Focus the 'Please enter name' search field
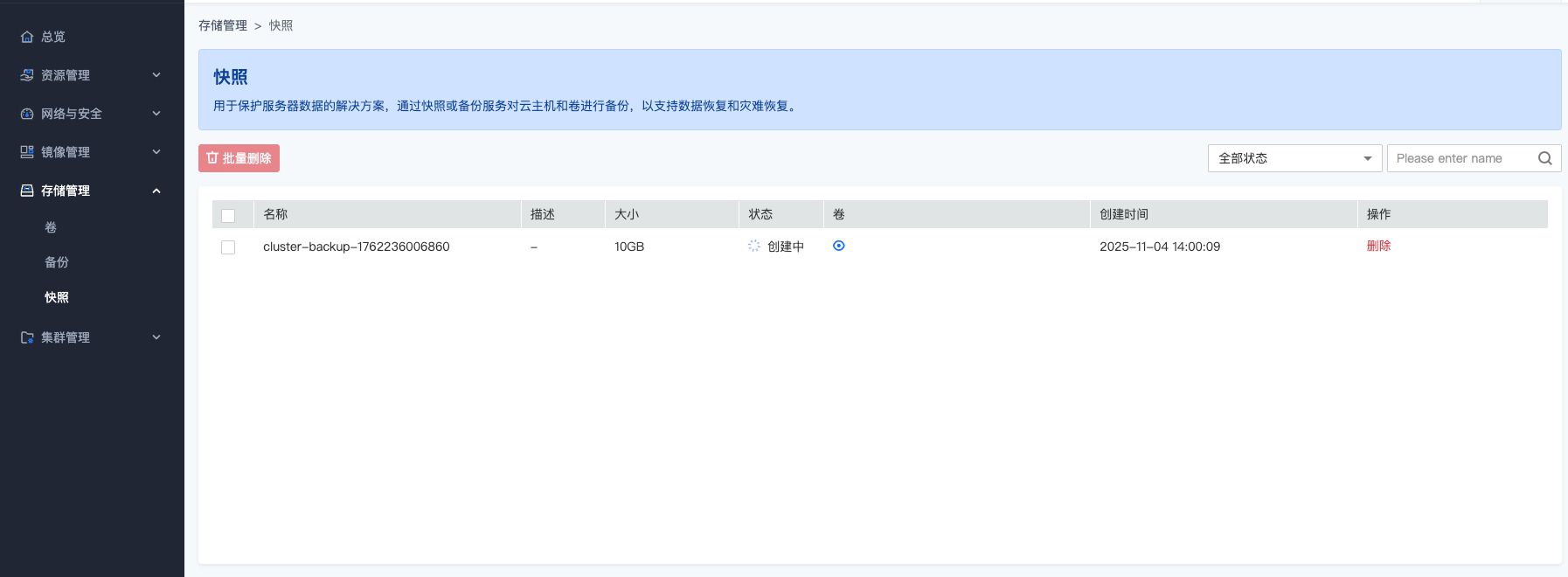The width and height of the screenshot is (1568, 577). pyautogui.click(x=1460, y=158)
